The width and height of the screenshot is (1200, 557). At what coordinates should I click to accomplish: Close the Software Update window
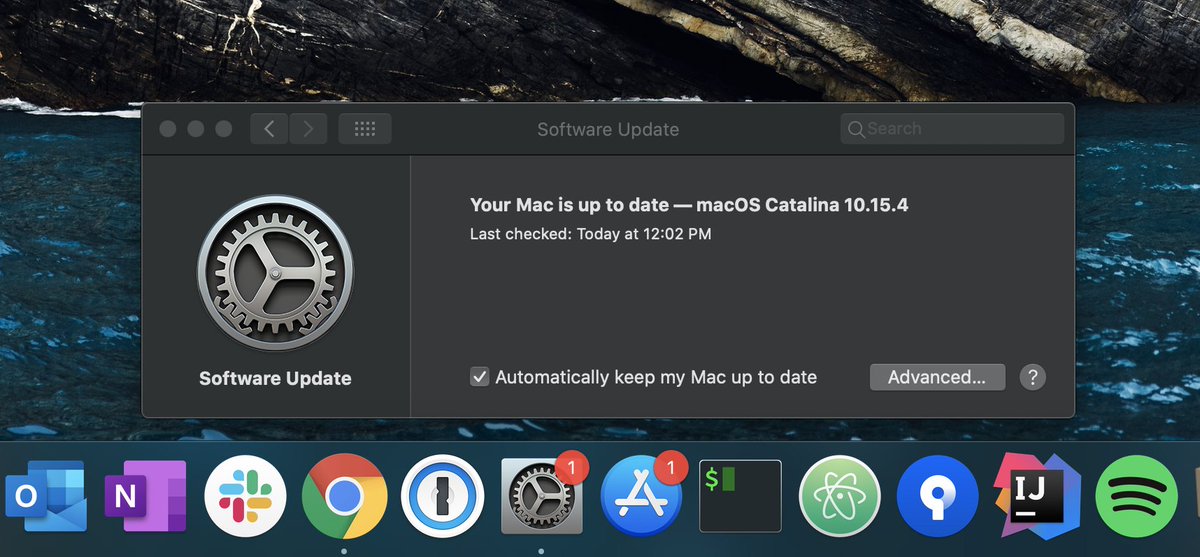pyautogui.click(x=168, y=129)
